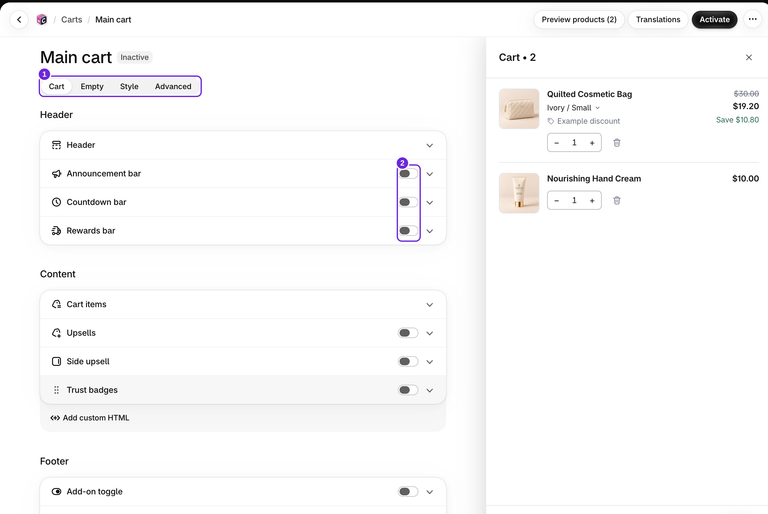Click the Example discount label
Viewport: 768px width, 514px height.
coord(588,121)
